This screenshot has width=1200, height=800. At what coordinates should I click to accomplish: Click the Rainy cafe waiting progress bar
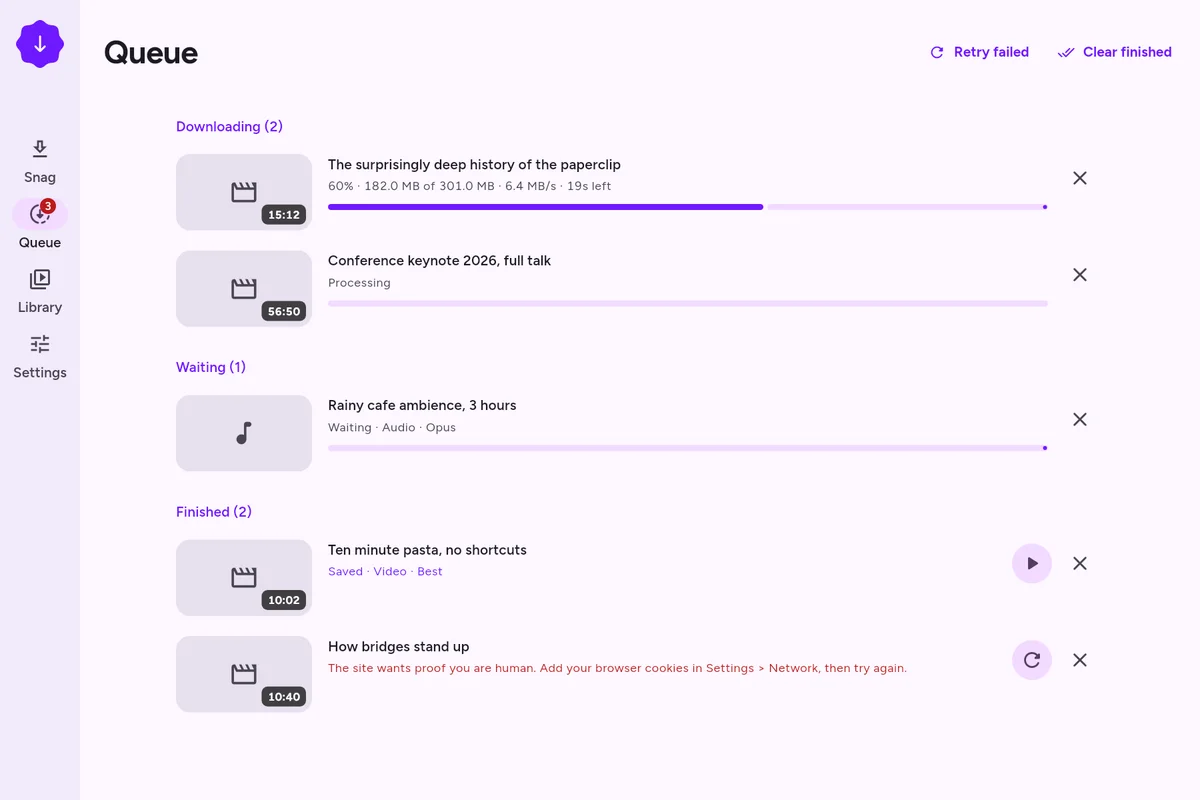688,448
